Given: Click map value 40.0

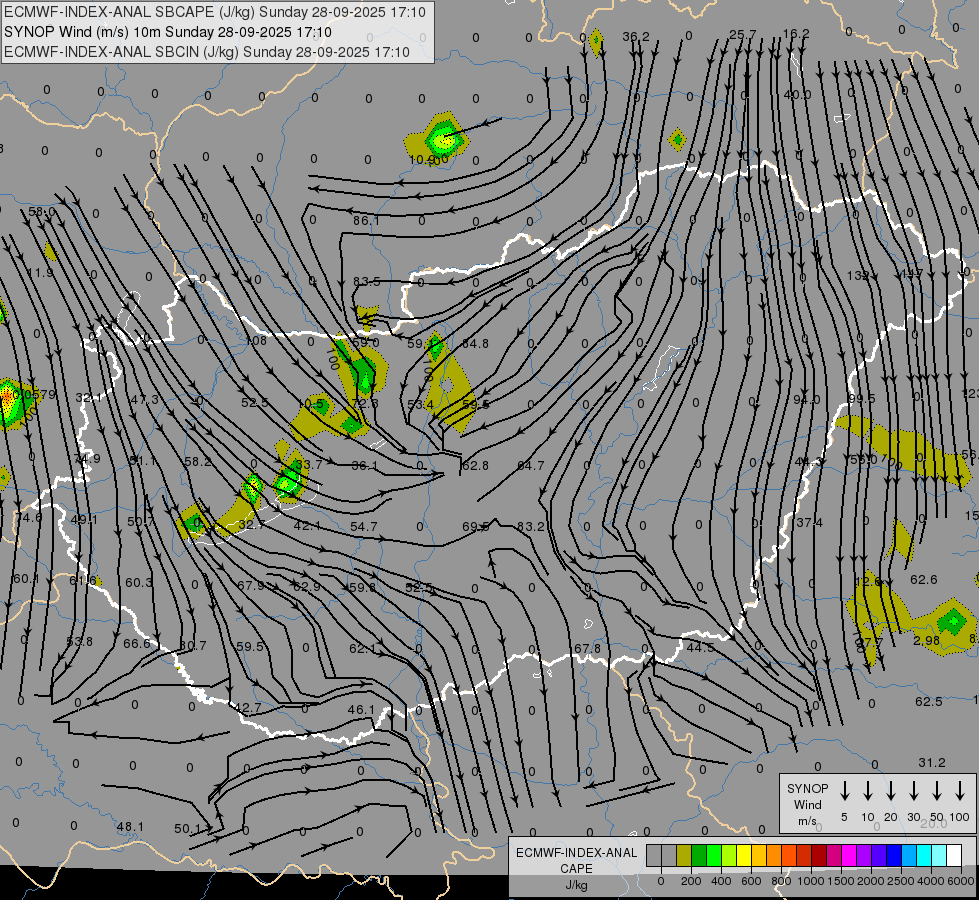Looking at the screenshot, I should point(797,95).
